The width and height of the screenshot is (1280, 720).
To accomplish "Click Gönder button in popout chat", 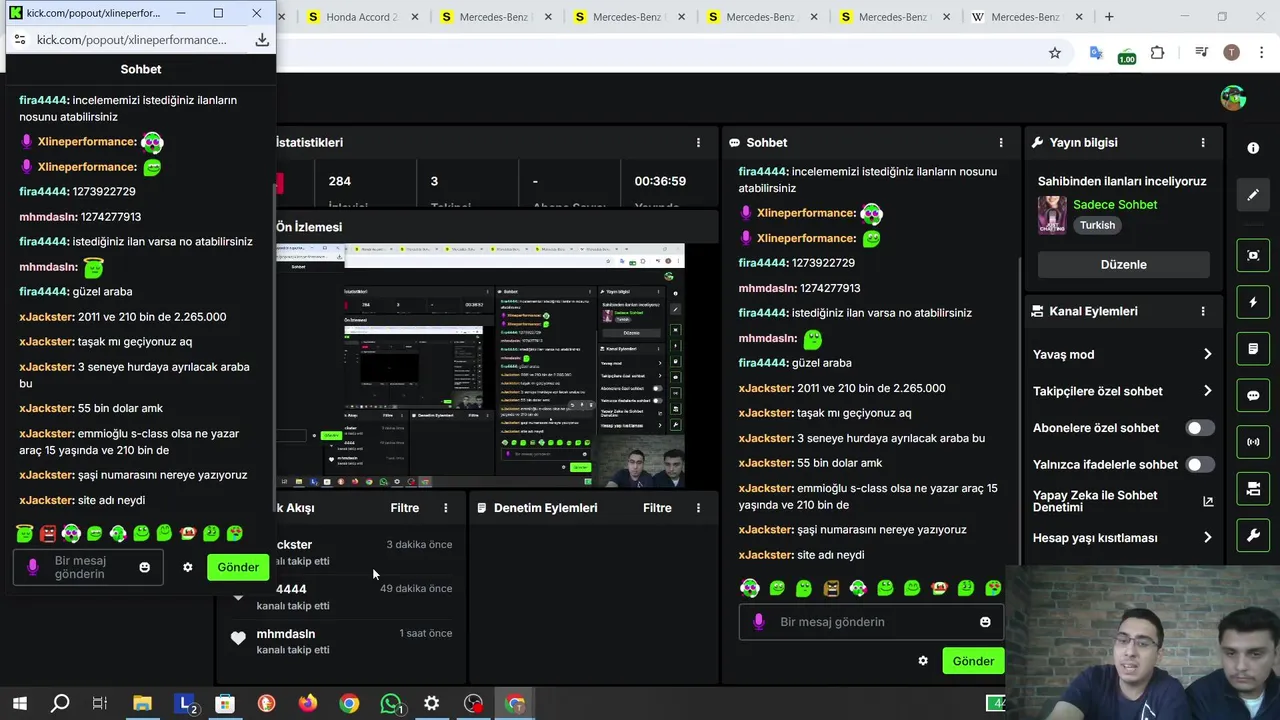I will (x=238, y=567).
